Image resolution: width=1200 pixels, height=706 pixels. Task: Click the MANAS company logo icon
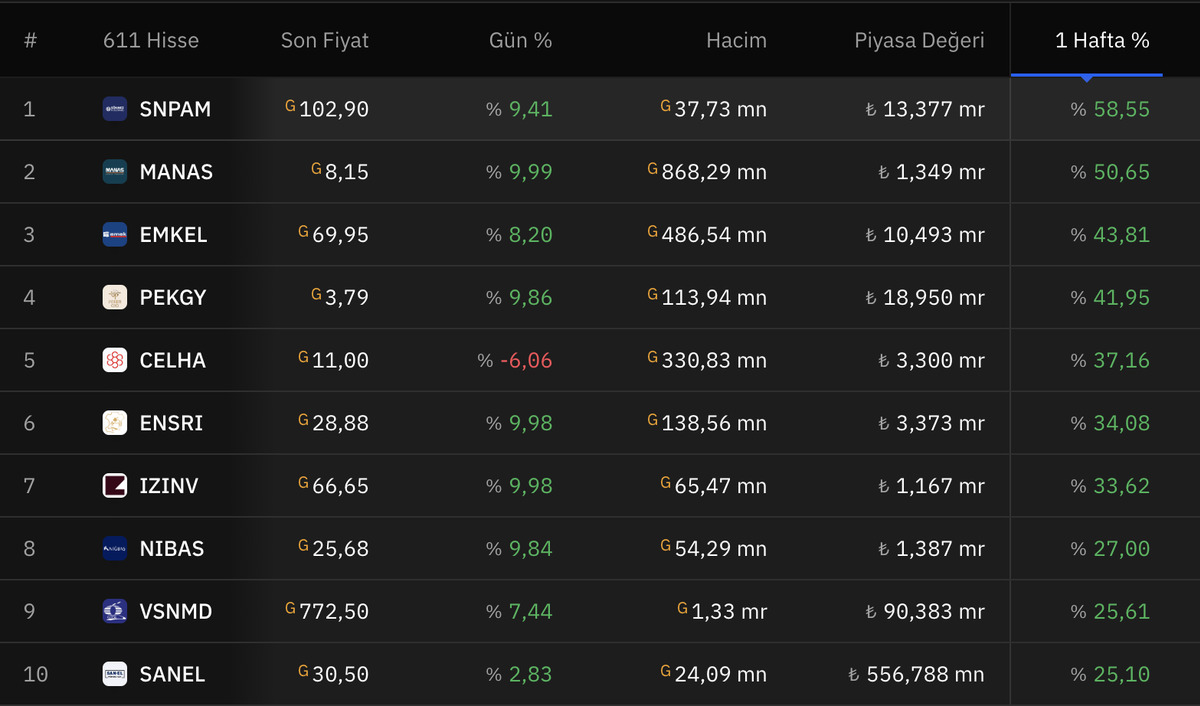click(115, 172)
